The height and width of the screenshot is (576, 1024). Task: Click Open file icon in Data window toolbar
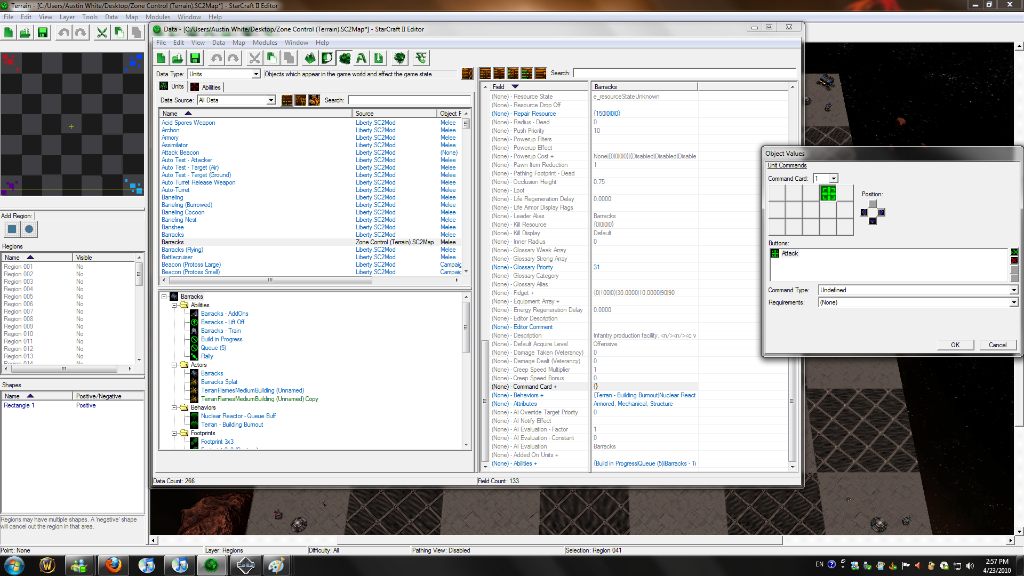pyautogui.click(x=178, y=58)
